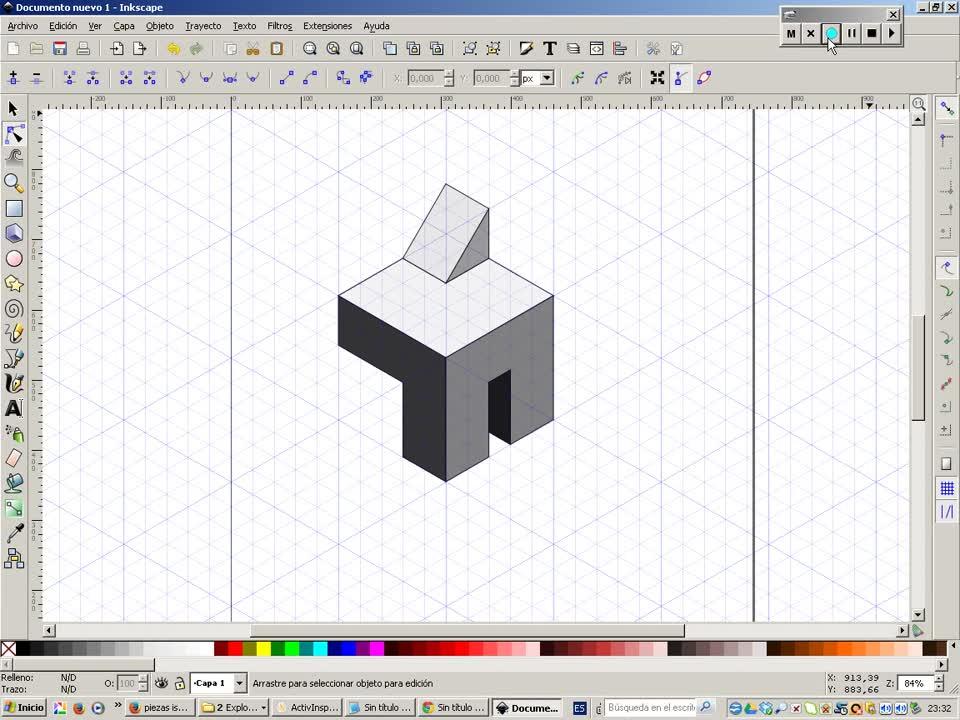Select the Color dropper tool
Viewport: 960px width, 720px height.
[x=14, y=534]
